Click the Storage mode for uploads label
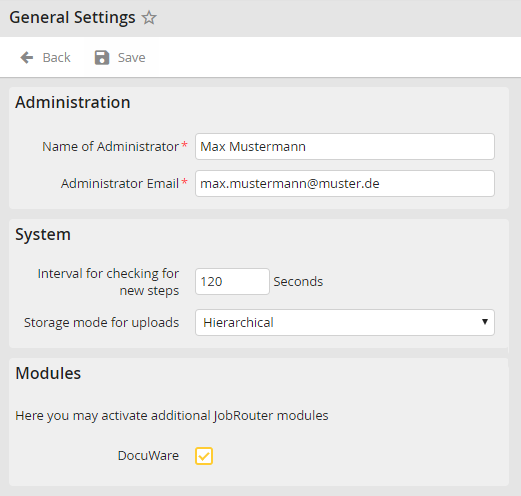Screen dimensions: 521x496 click(x=101, y=323)
